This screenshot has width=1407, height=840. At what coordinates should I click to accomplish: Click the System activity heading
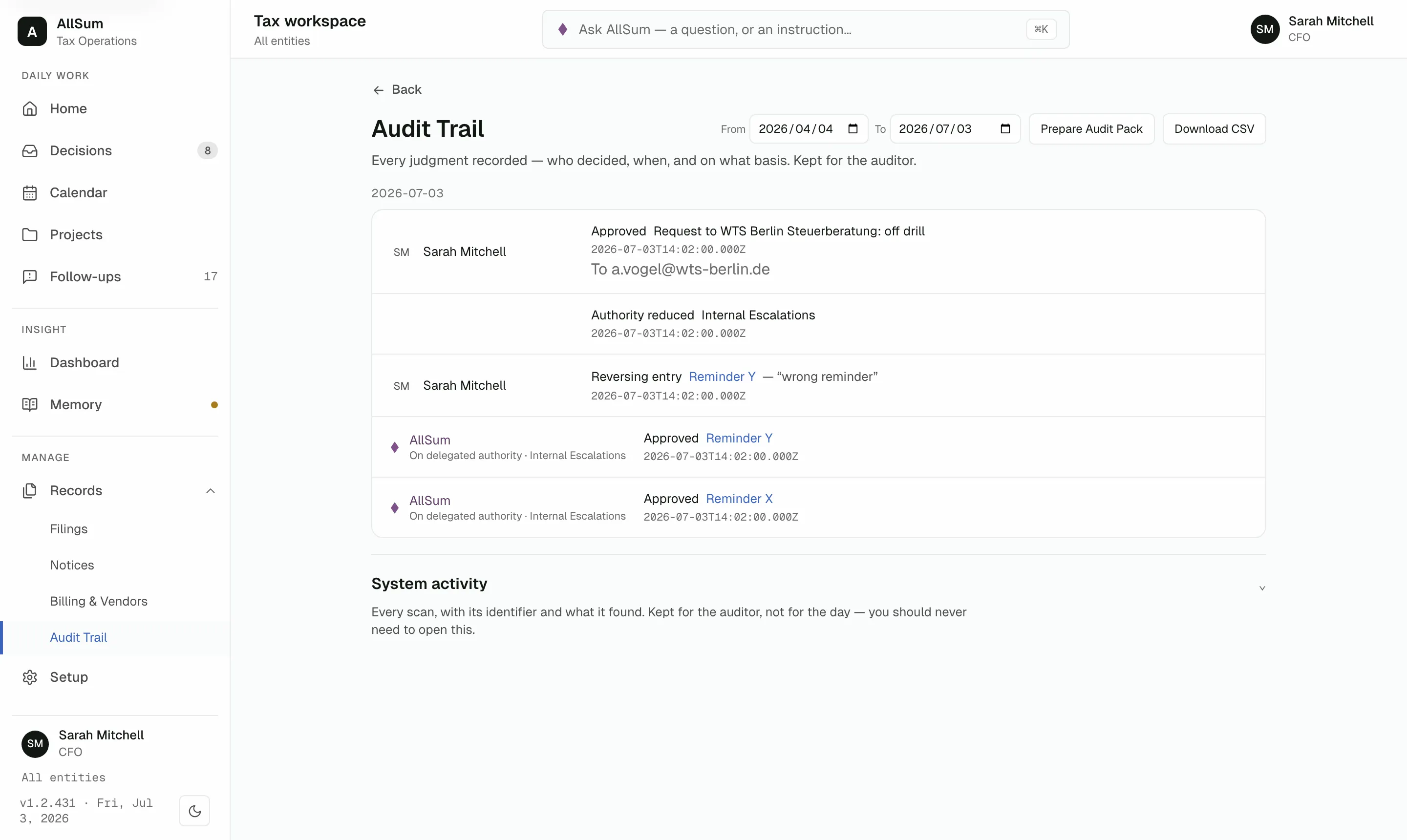pos(429,584)
